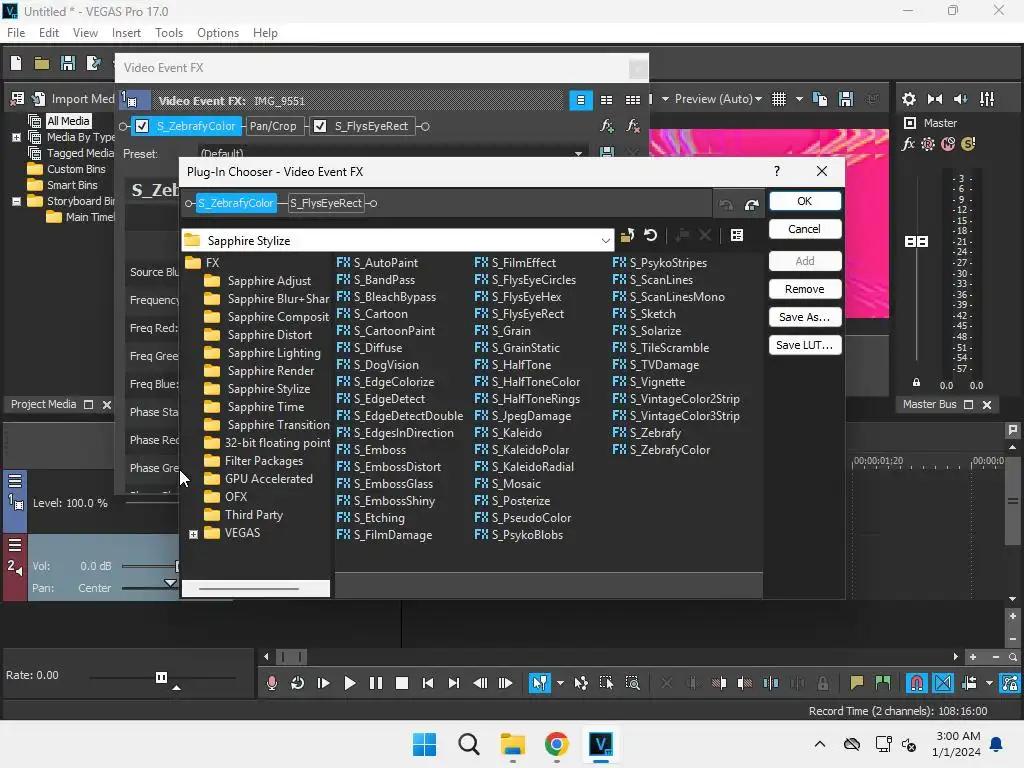Expand Media By Type tree node
This screenshot has width=1024, height=768.
coord(16,137)
